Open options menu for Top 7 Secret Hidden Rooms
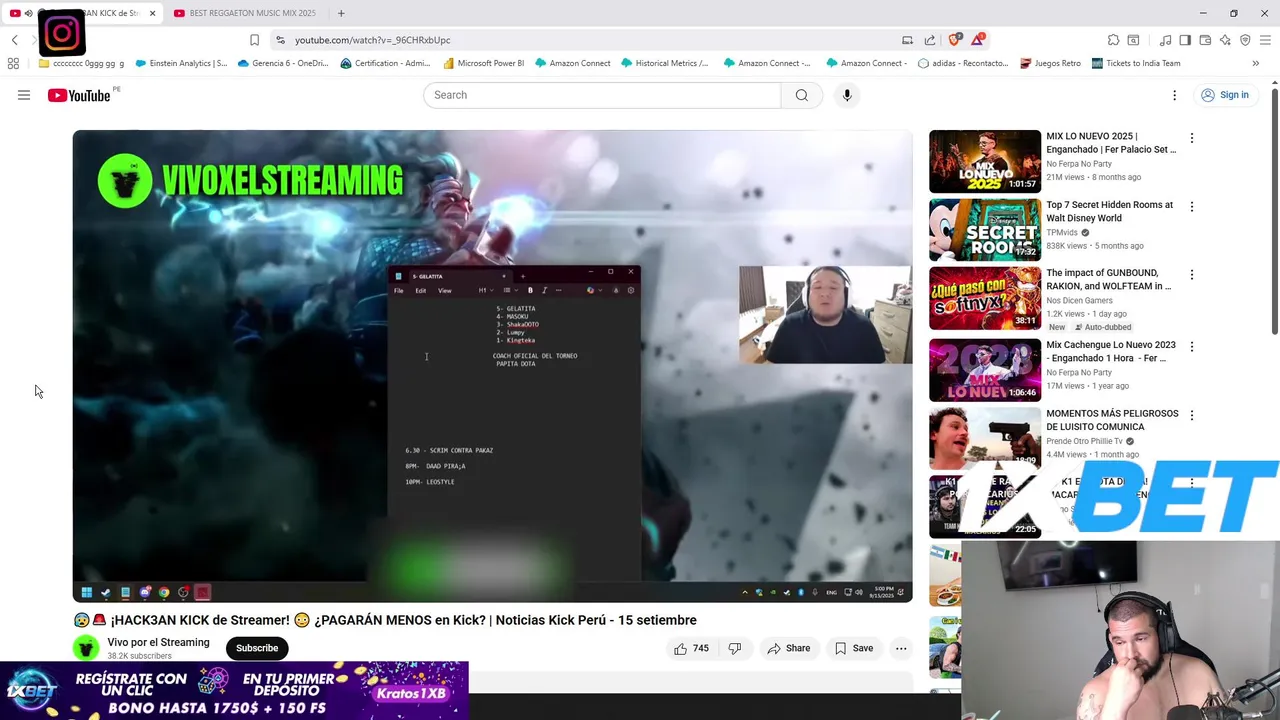The height and width of the screenshot is (720, 1280). (1191, 206)
